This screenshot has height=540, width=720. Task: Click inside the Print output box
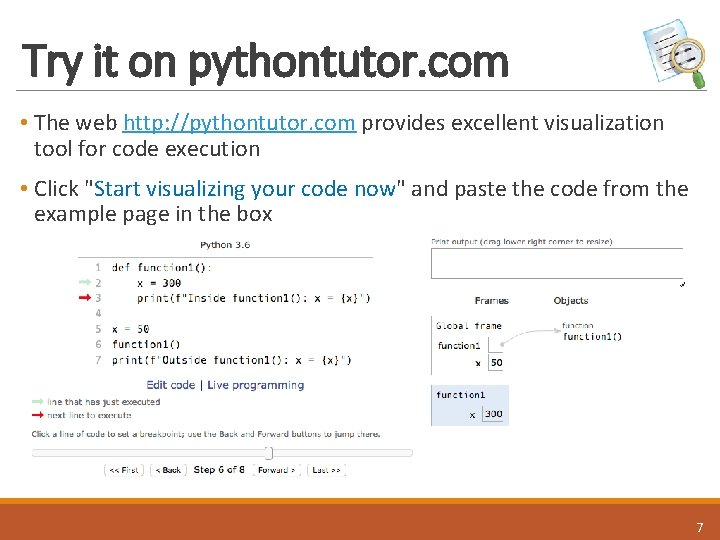click(557, 264)
